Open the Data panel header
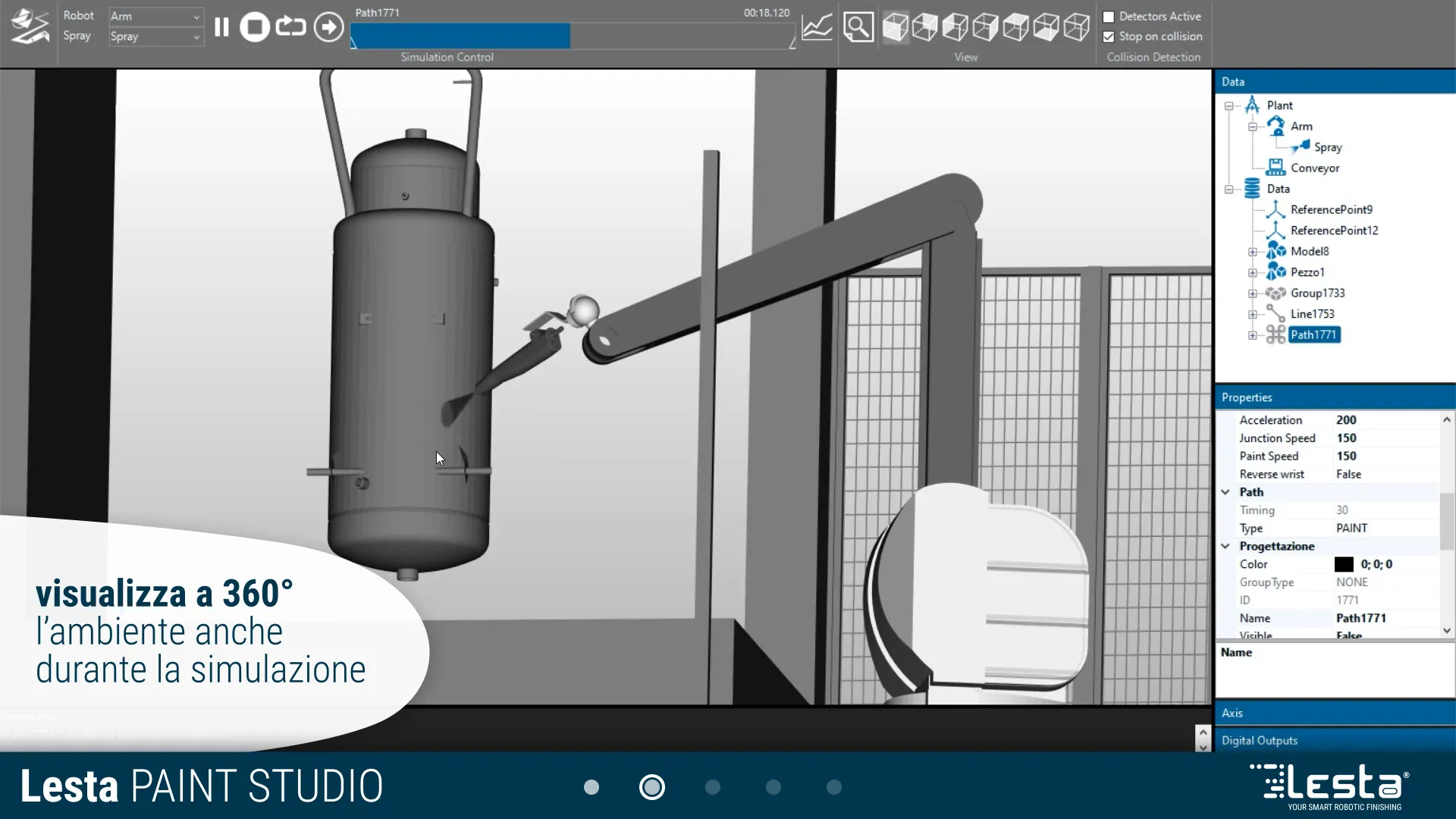Screen dimensions: 1456x819 [x=1335, y=81]
